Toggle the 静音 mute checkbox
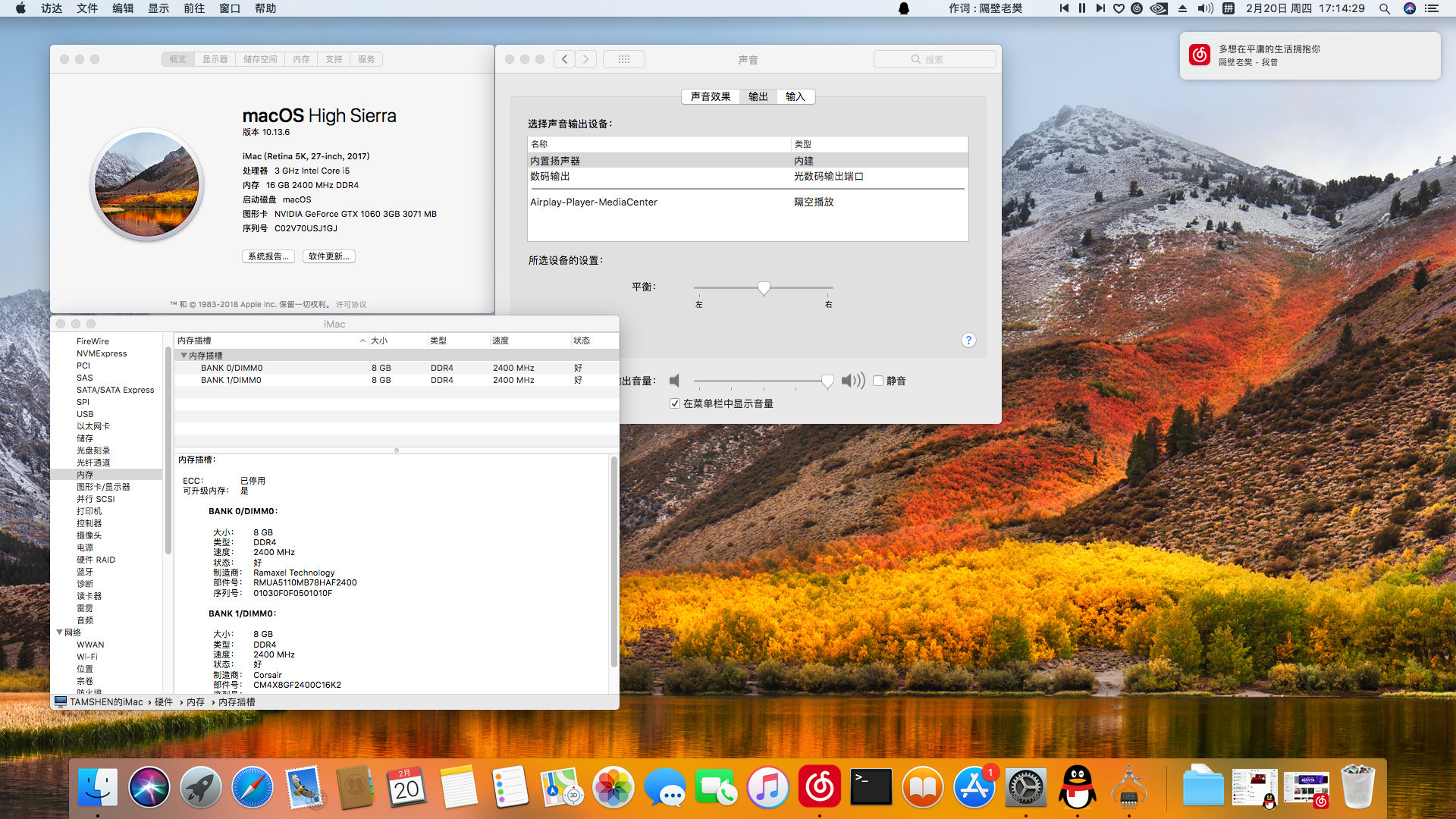This screenshot has height=819, width=1456. coord(878,381)
